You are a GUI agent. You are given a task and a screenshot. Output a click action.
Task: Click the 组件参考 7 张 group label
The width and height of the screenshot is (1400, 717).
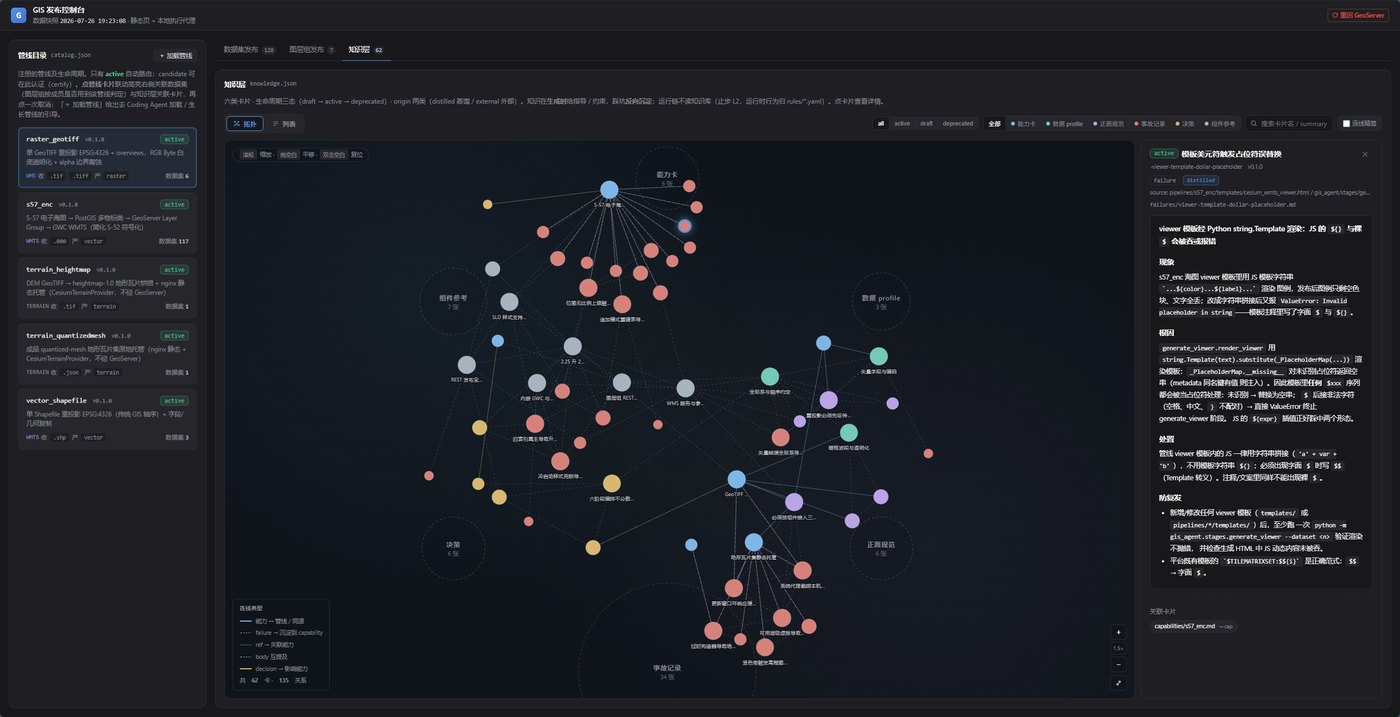453,301
